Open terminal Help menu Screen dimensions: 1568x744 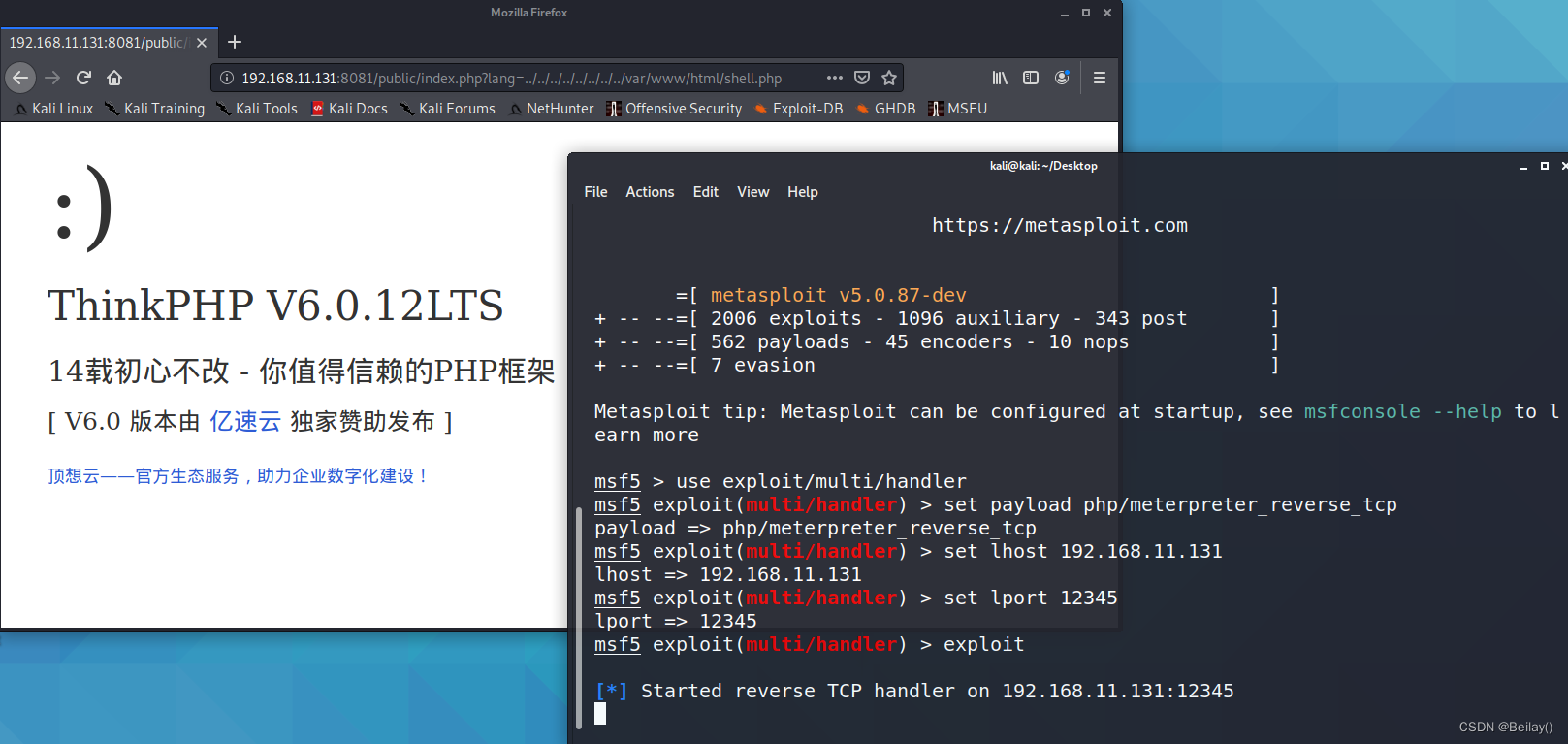pos(803,192)
